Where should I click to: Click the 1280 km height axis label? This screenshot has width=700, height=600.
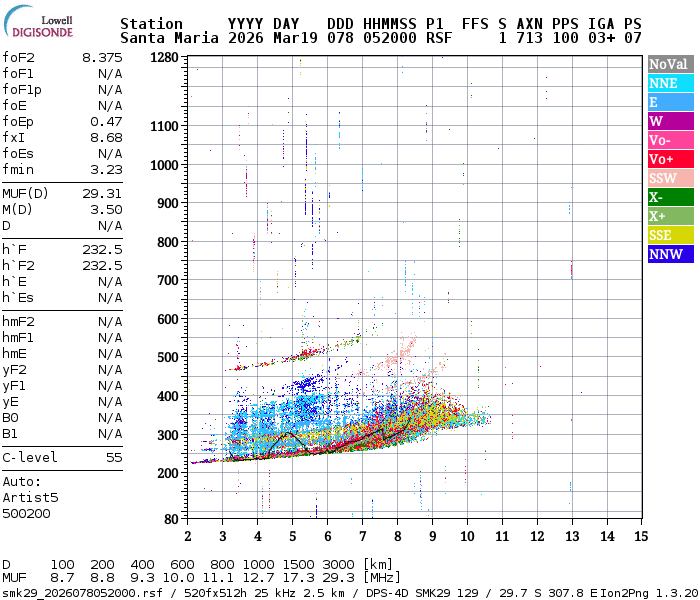pyautogui.click(x=163, y=58)
